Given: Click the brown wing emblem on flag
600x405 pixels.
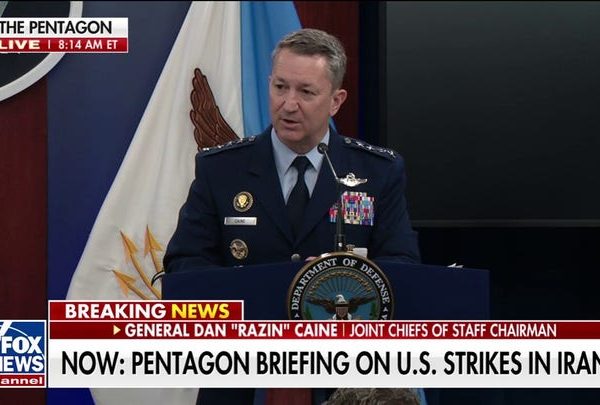Looking at the screenshot, I should pos(210,109).
